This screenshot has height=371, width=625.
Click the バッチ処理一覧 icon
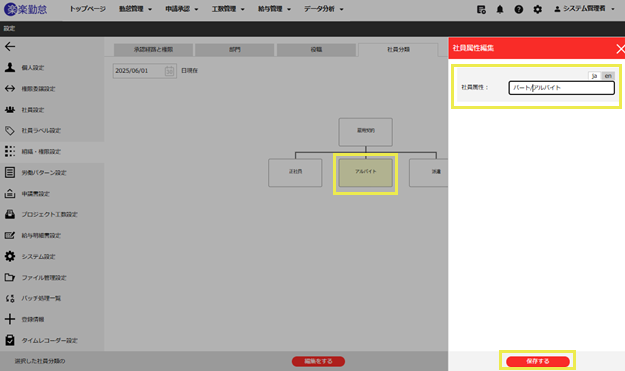click(x=10, y=298)
